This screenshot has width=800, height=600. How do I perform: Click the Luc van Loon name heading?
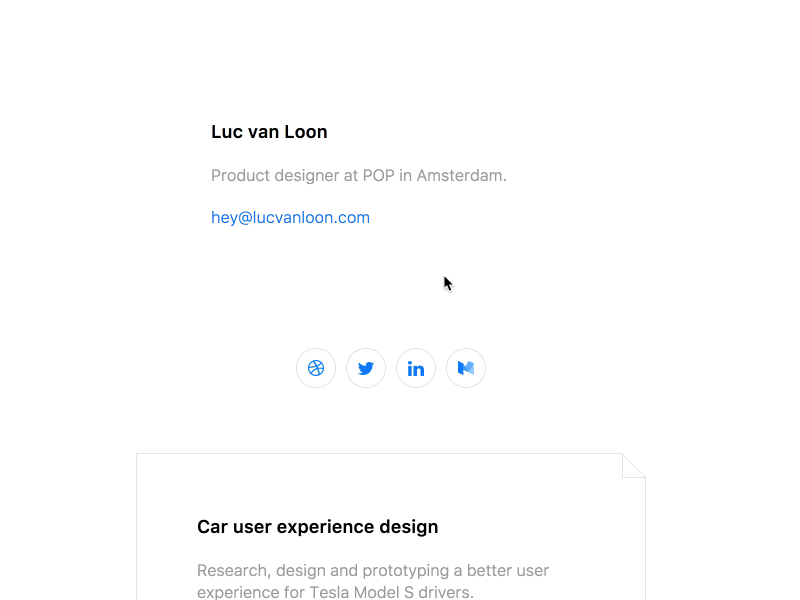[269, 131]
